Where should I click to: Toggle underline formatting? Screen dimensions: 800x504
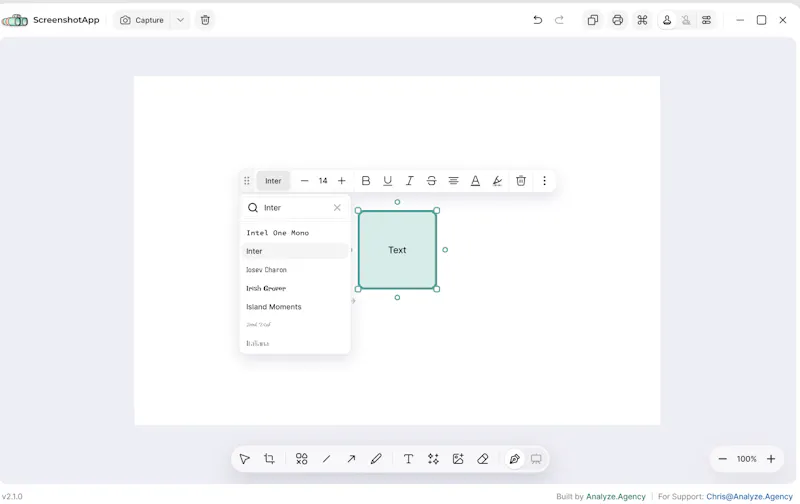388,181
